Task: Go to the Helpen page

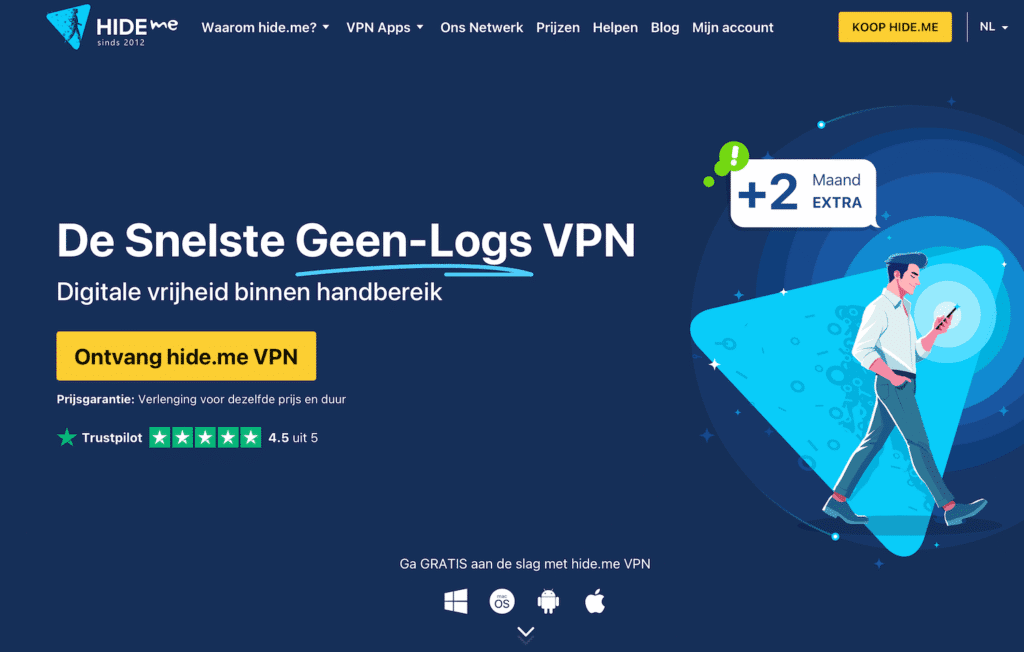Action: [x=615, y=27]
